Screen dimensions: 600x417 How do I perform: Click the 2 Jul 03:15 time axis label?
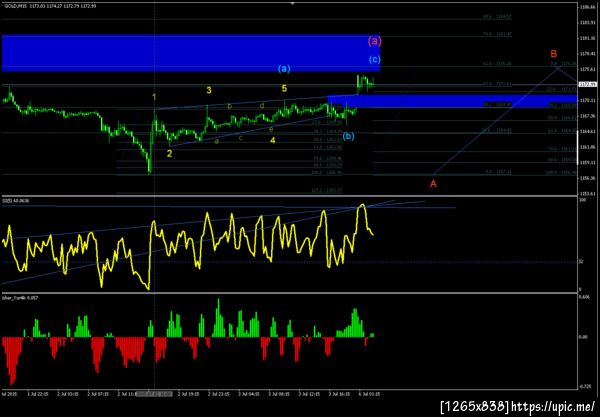click(x=68, y=393)
